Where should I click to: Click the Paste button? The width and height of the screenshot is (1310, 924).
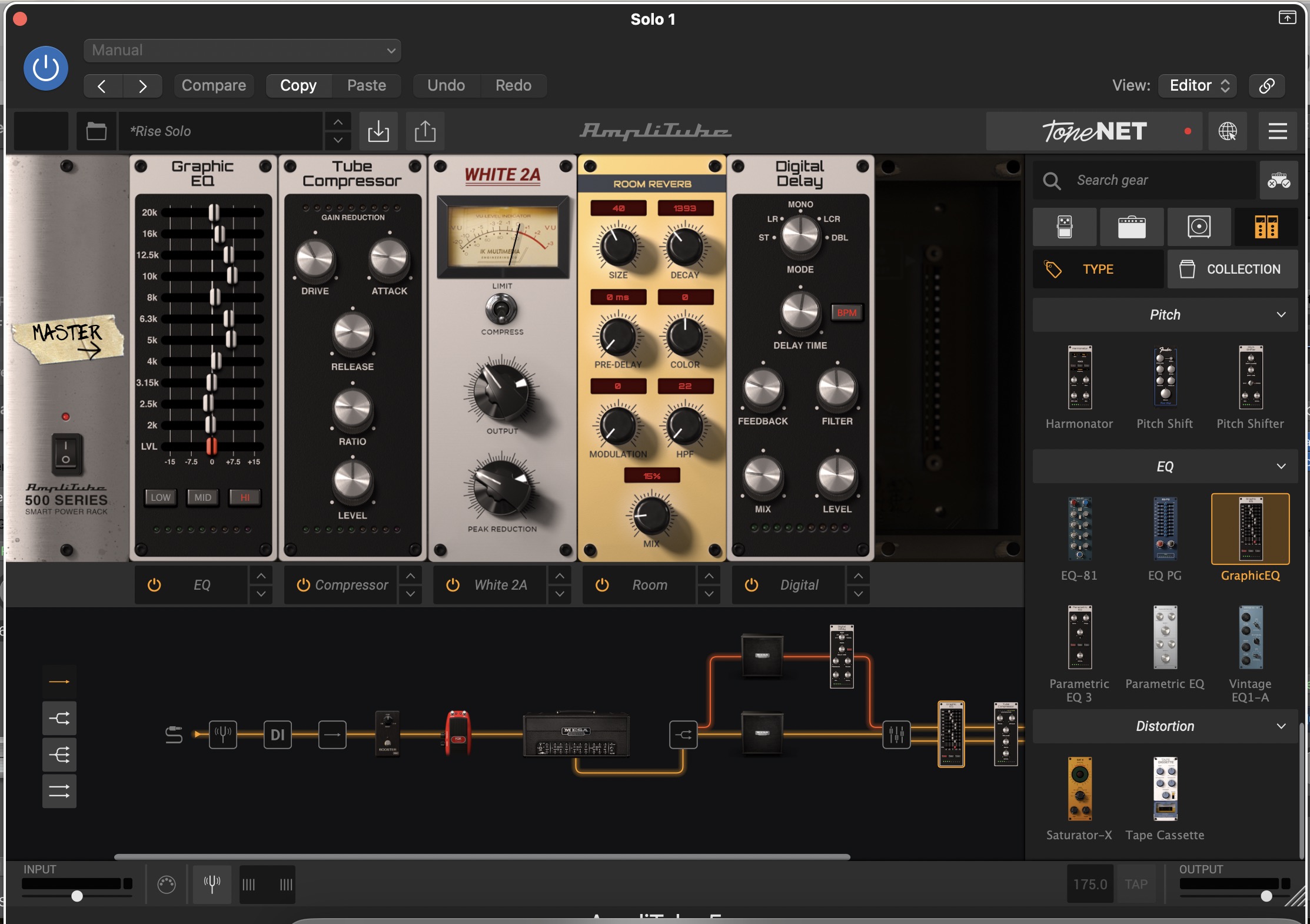[367, 86]
